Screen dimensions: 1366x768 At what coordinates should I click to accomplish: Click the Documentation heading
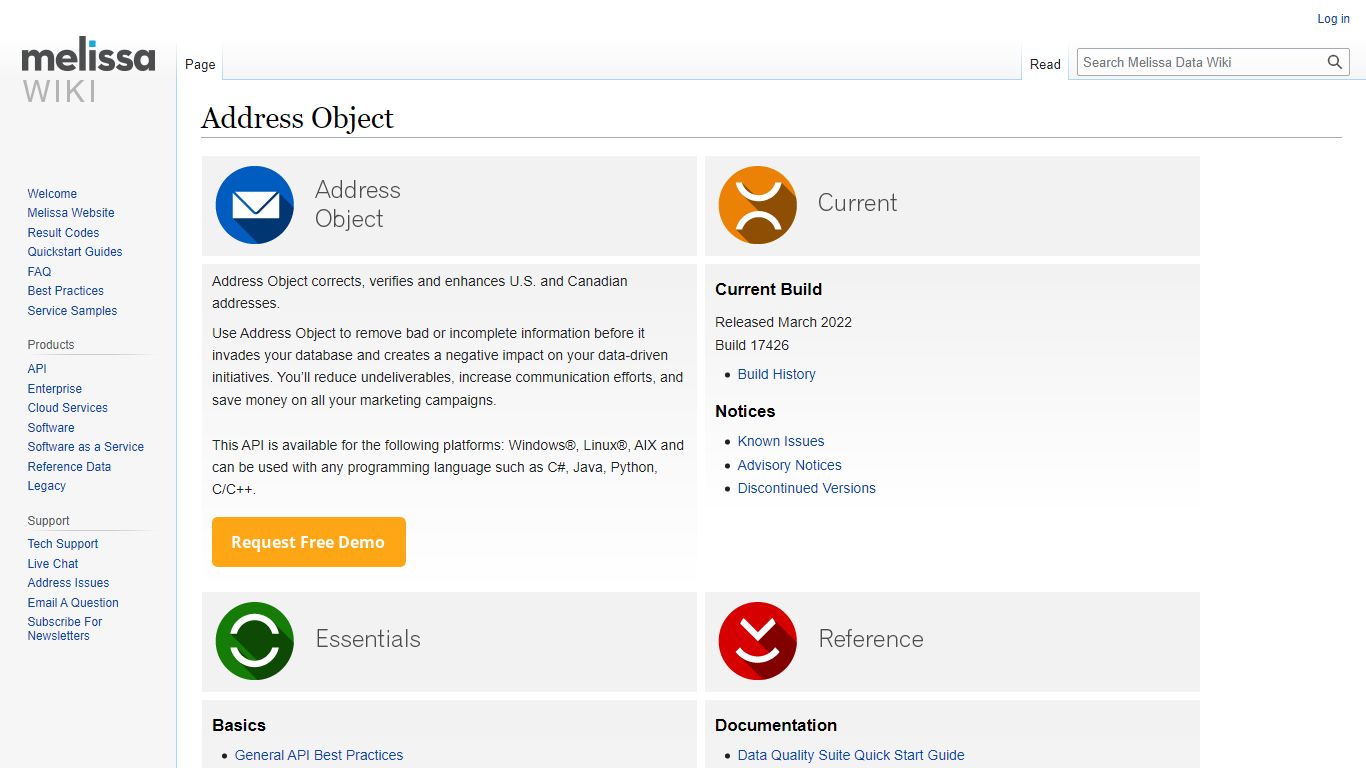776,725
